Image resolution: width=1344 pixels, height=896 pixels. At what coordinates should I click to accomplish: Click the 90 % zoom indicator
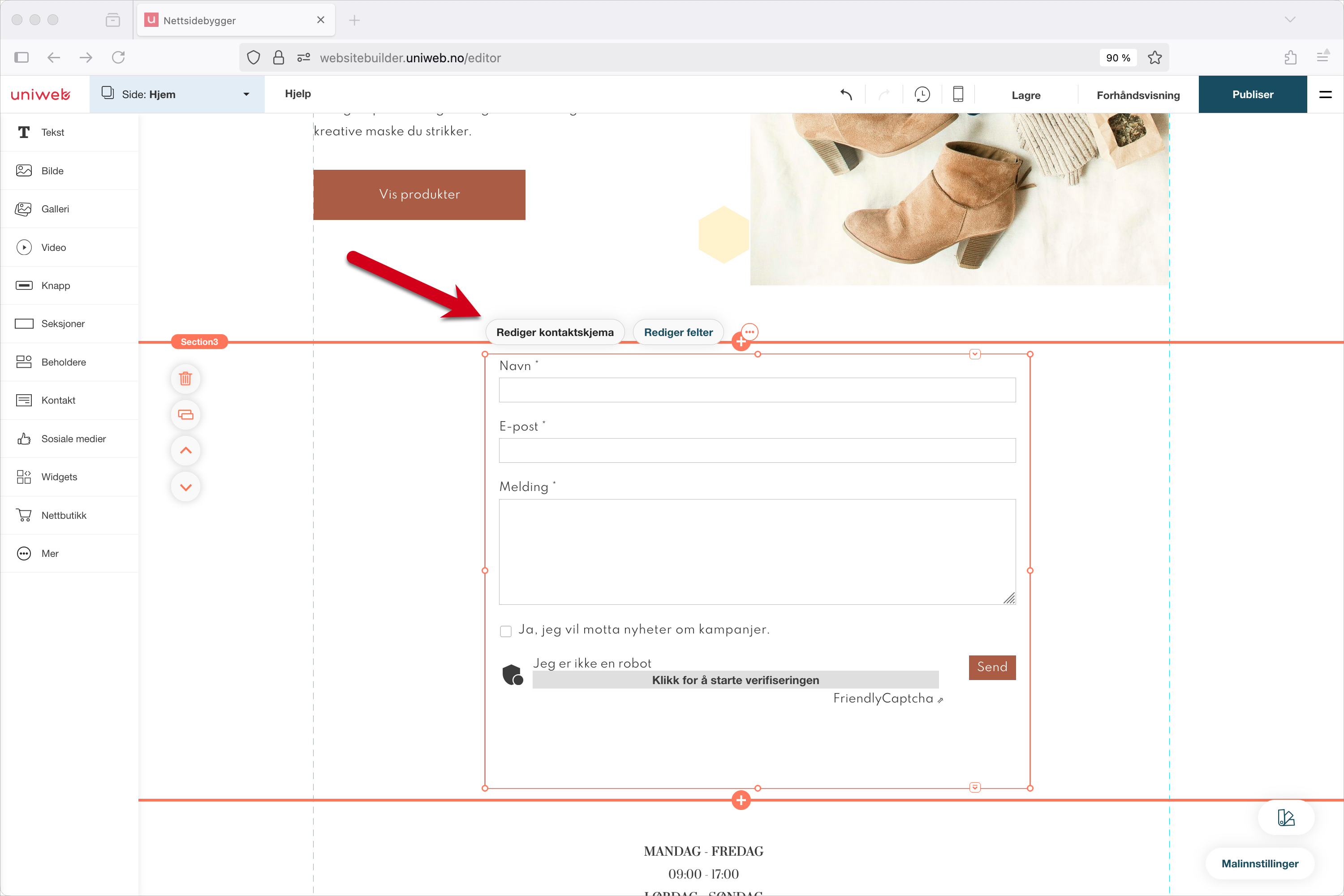point(1118,58)
